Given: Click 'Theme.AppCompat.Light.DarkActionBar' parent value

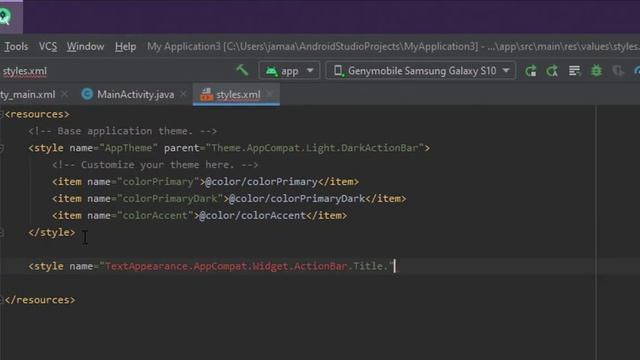Looking at the screenshot, I should pyautogui.click(x=315, y=148).
